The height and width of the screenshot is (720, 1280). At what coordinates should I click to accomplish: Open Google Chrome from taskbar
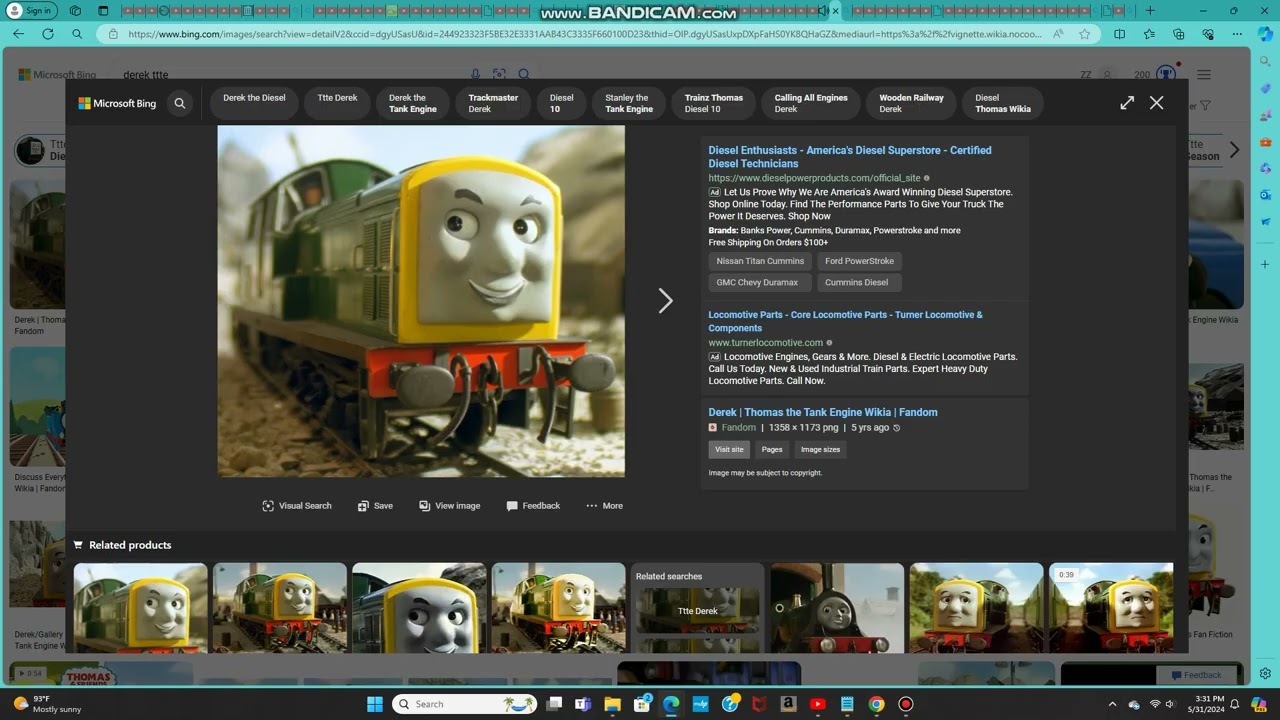[x=876, y=704]
